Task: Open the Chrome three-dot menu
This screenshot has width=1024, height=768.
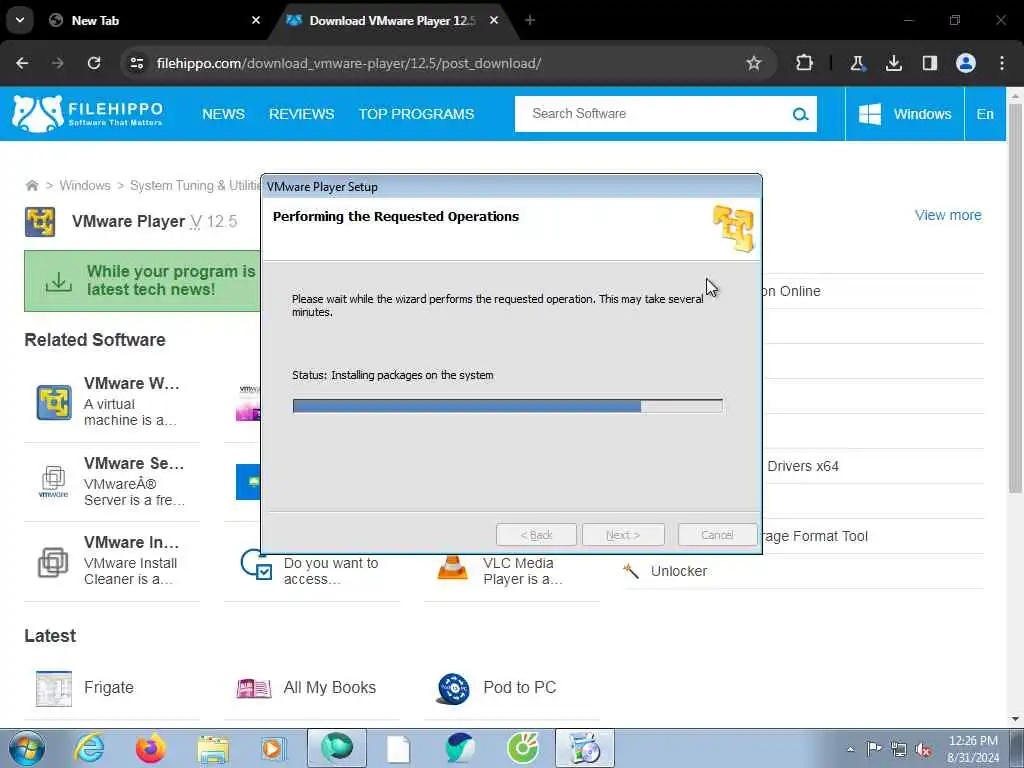Action: click(1002, 63)
